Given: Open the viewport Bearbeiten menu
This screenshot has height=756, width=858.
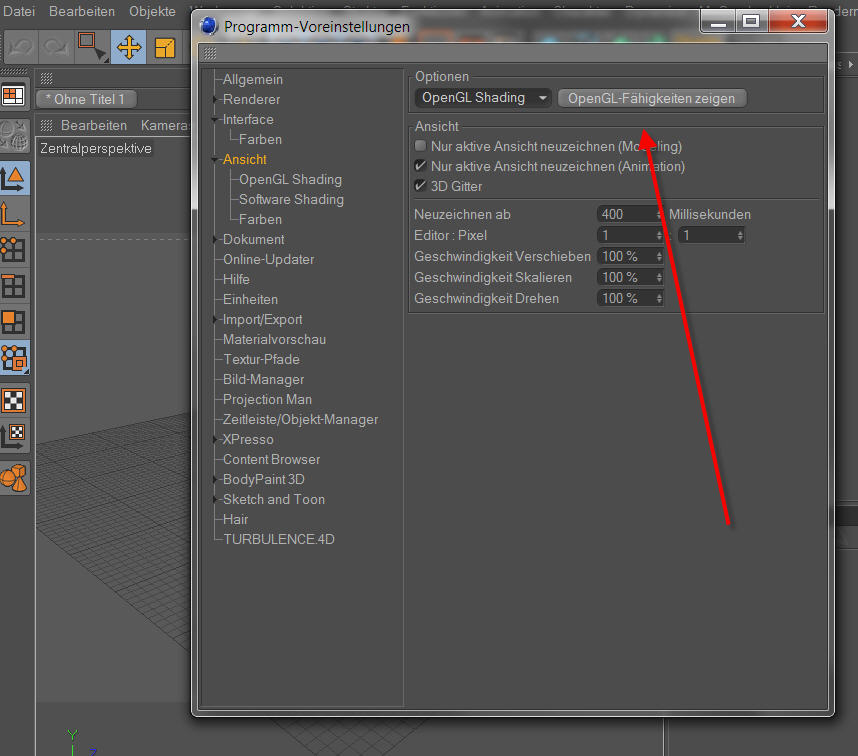Looking at the screenshot, I should point(94,125).
